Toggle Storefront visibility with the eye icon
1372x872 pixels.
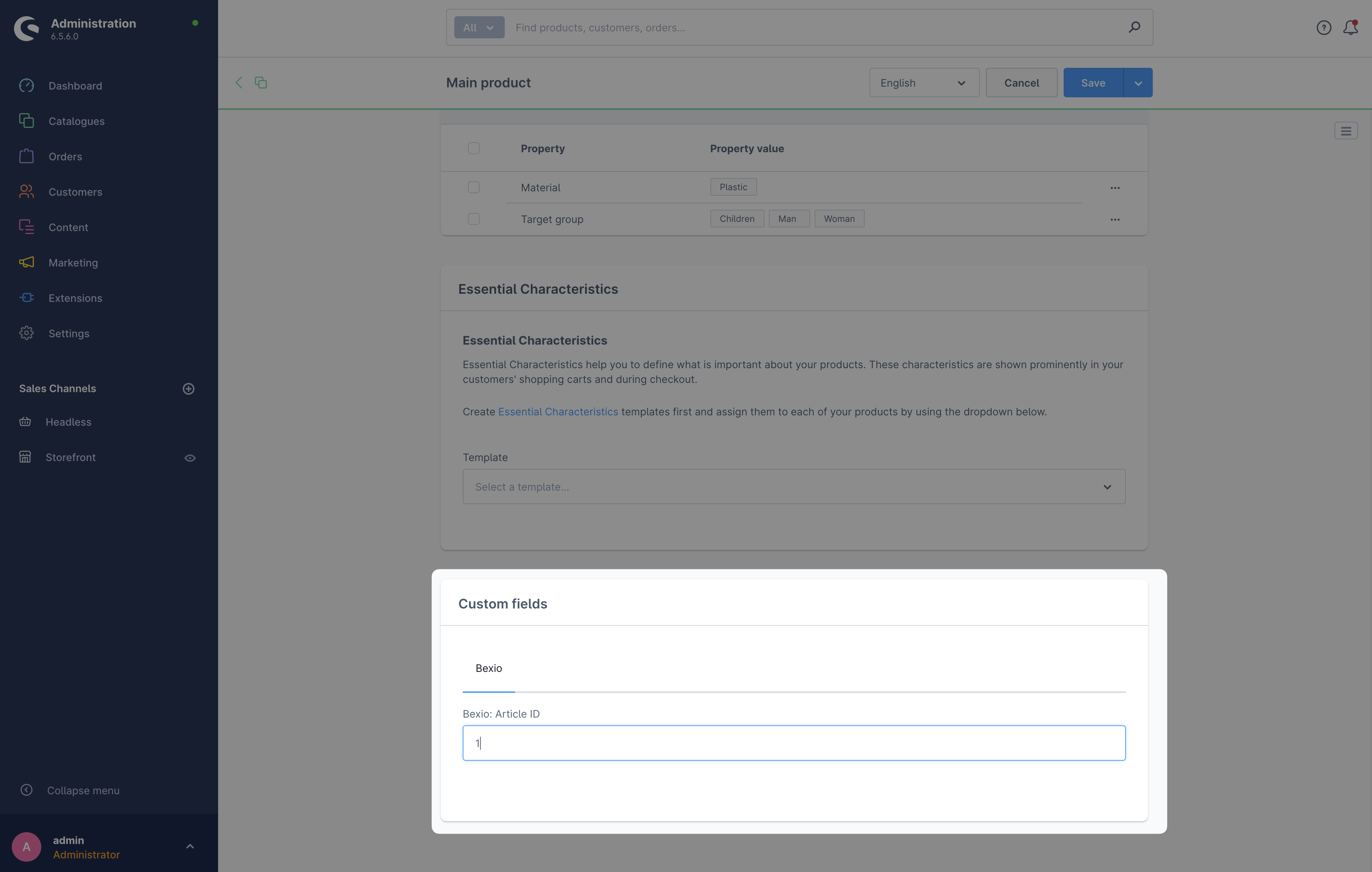[190, 457]
